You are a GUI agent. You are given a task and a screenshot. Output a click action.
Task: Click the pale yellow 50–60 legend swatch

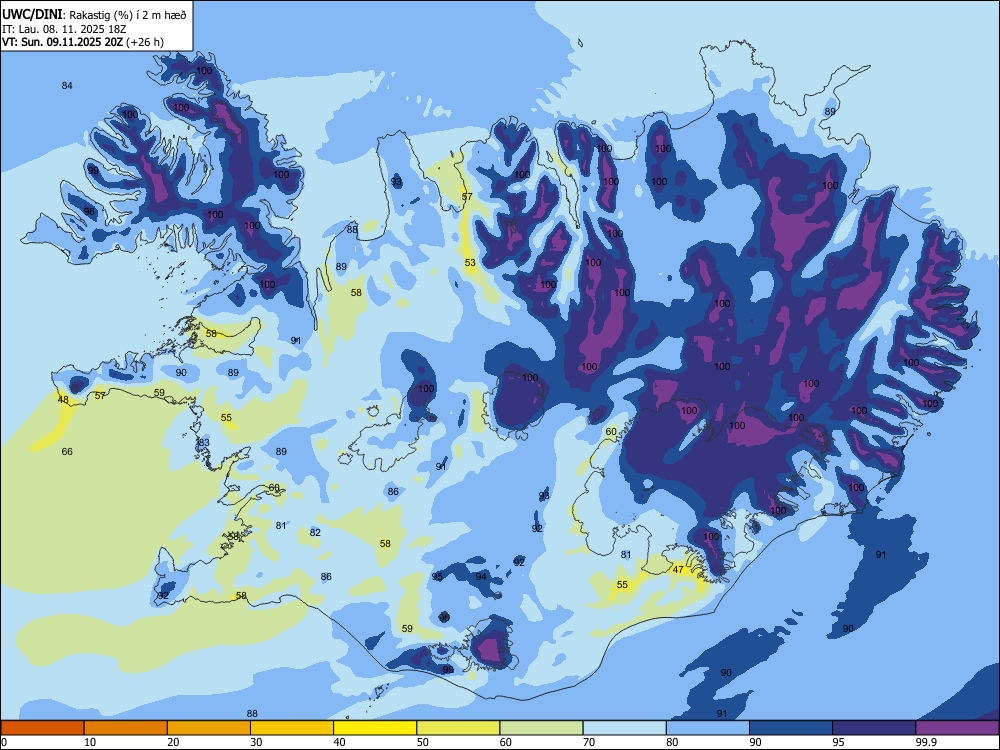(458, 728)
